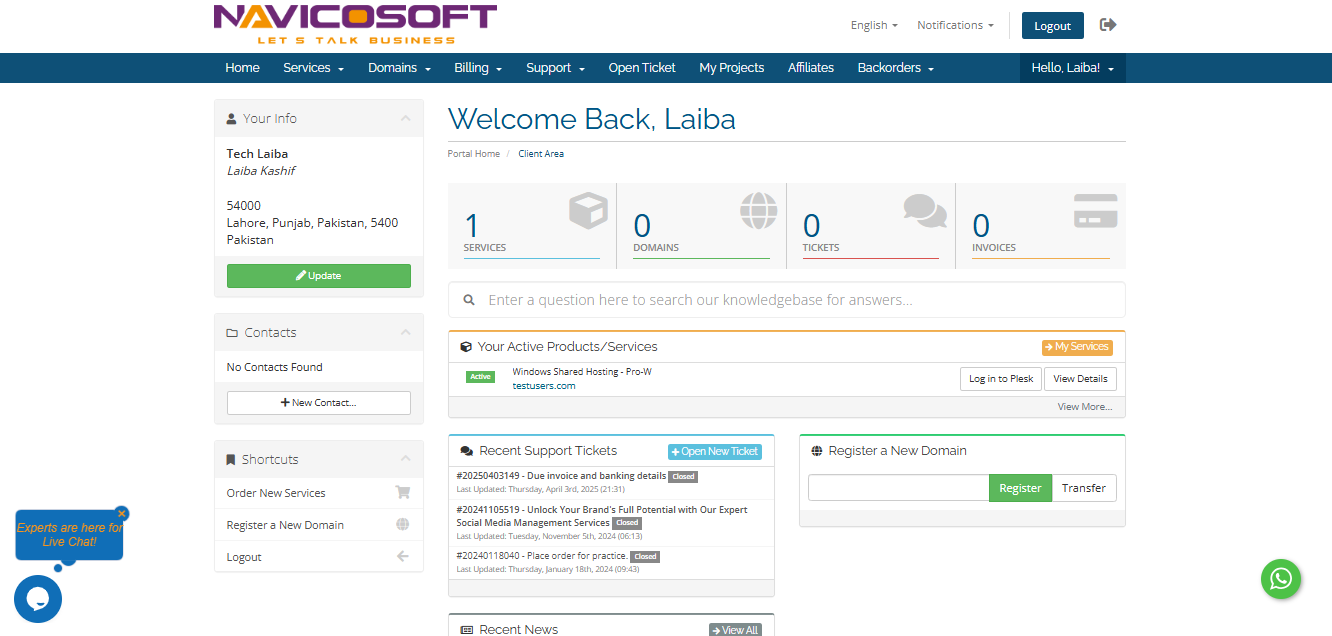Go to My Projects in navigation
The height and width of the screenshot is (636, 1332).
click(x=731, y=68)
